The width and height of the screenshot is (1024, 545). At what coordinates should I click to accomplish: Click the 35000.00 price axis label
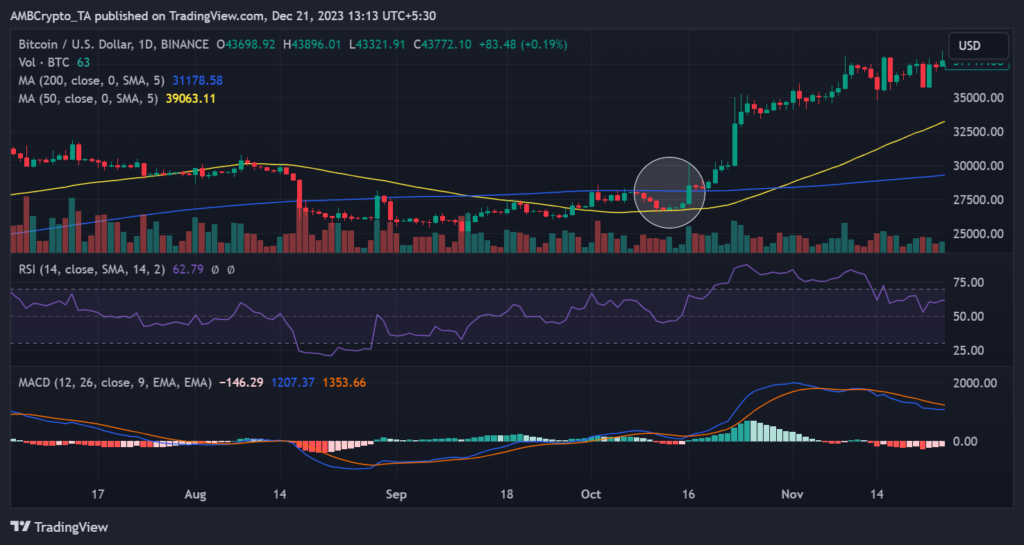coord(980,98)
